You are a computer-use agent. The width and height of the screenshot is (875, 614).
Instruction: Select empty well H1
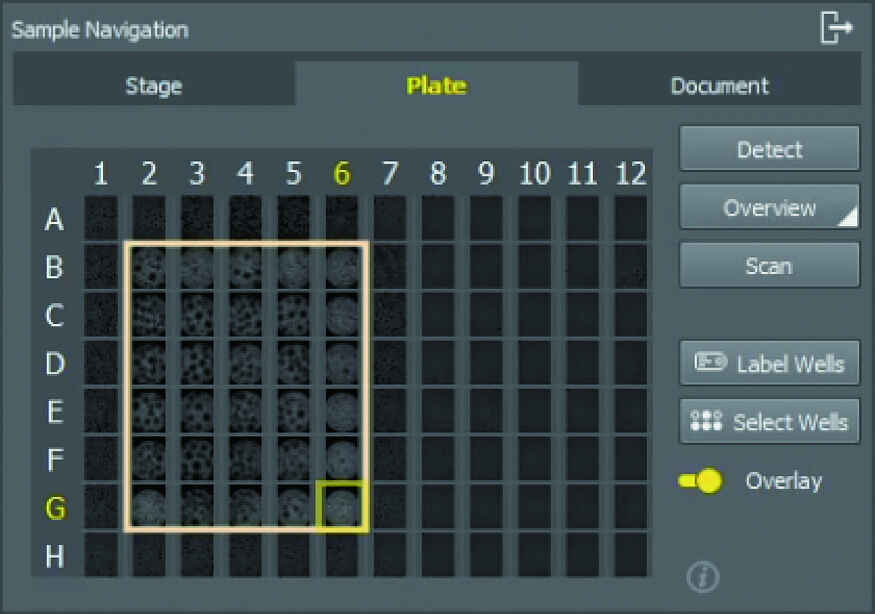pyautogui.click(x=100, y=555)
